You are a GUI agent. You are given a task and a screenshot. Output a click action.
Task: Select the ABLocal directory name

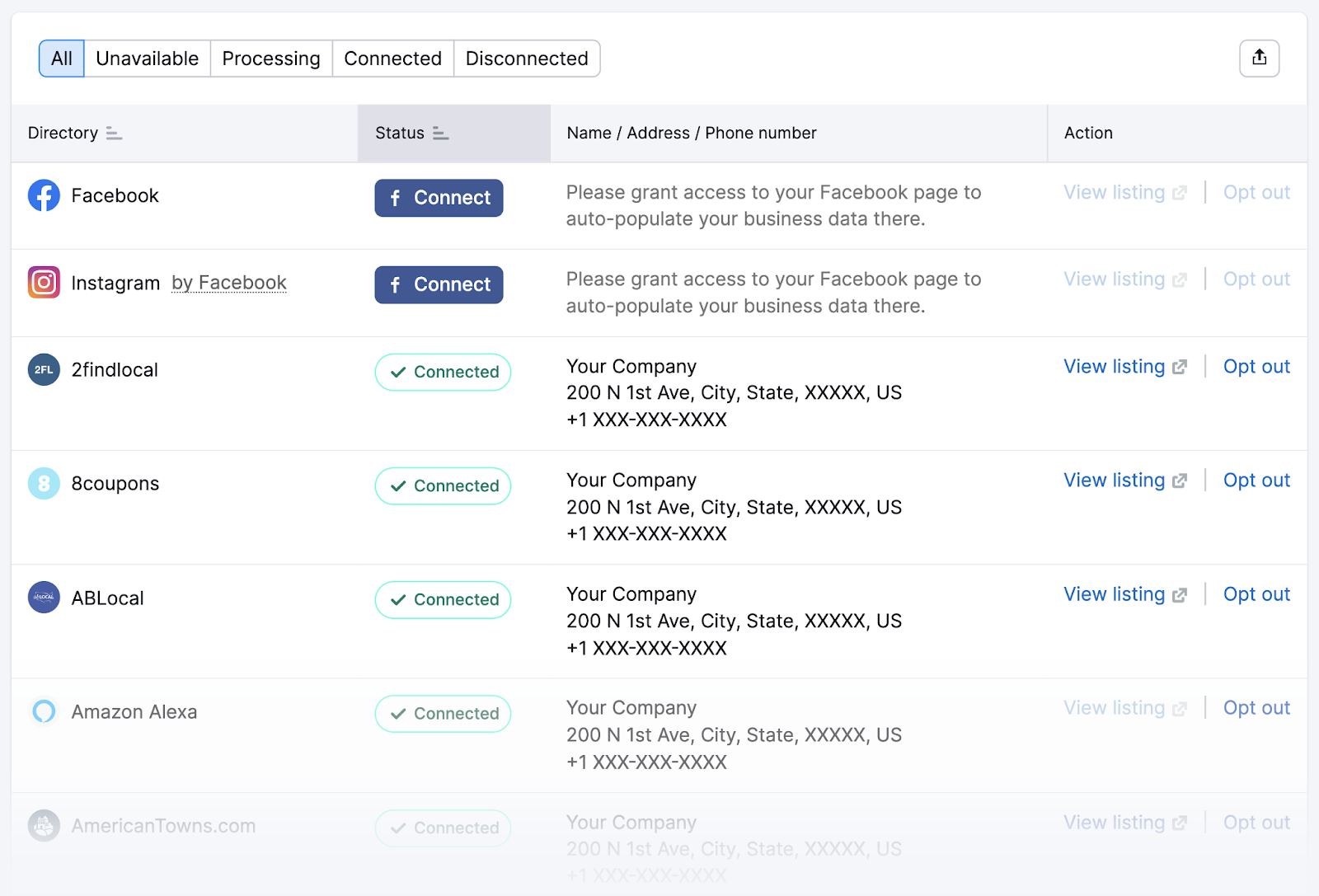[x=107, y=598]
